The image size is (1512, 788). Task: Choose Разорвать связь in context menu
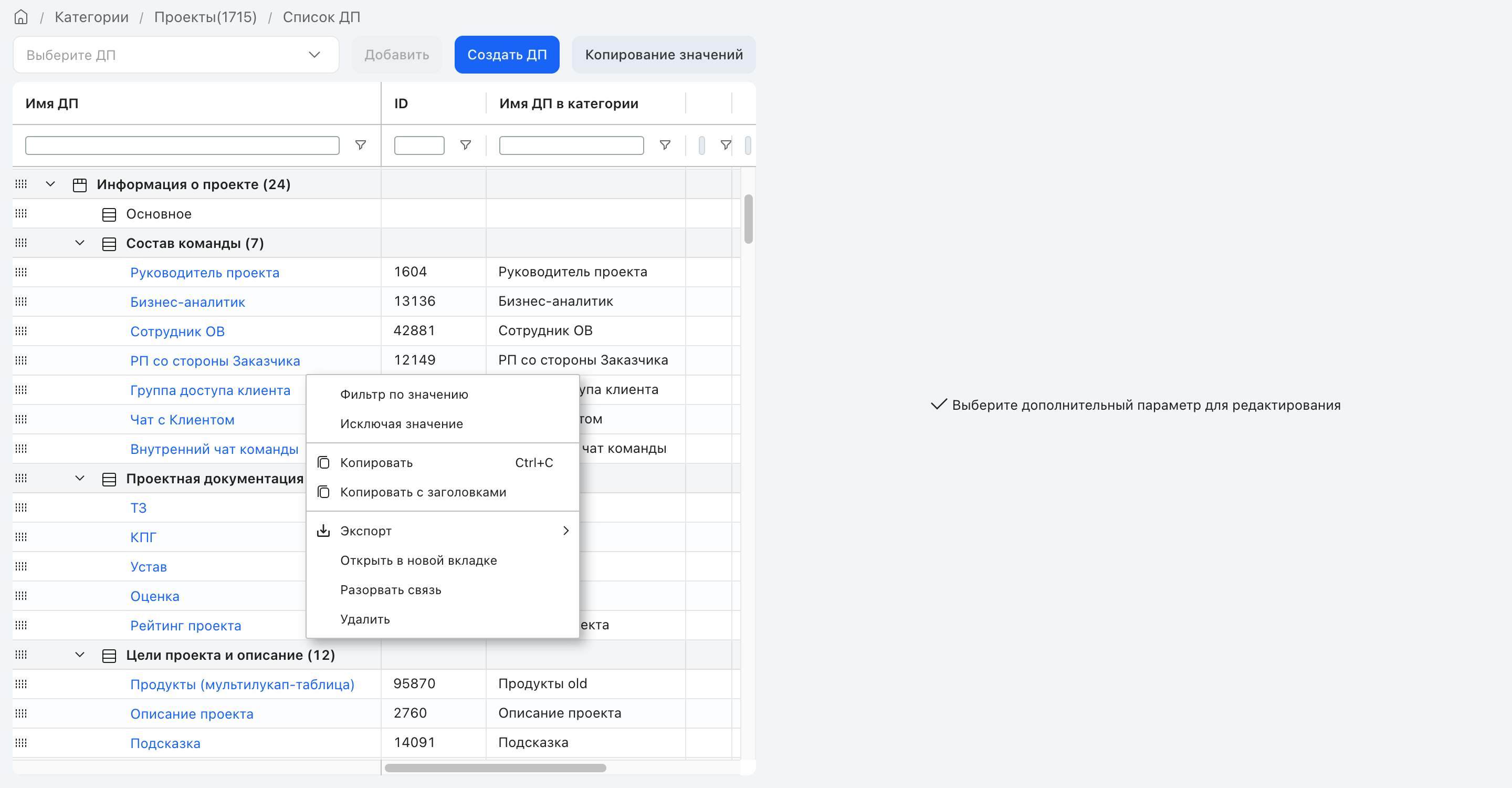(x=443, y=589)
